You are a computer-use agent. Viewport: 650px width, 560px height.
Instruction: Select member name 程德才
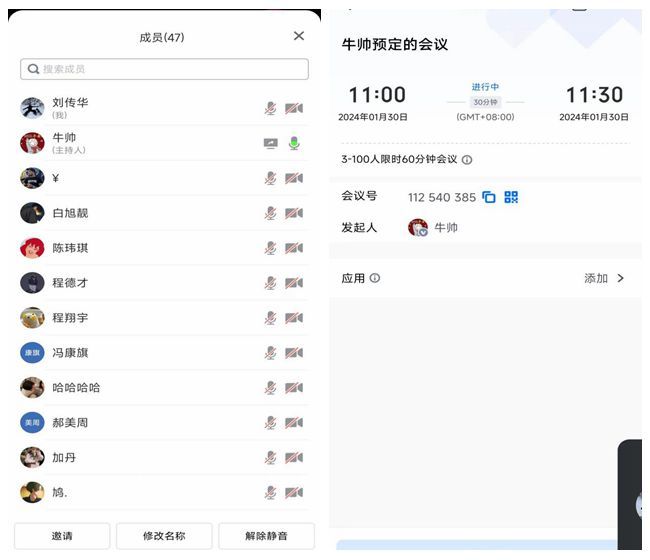tap(70, 283)
